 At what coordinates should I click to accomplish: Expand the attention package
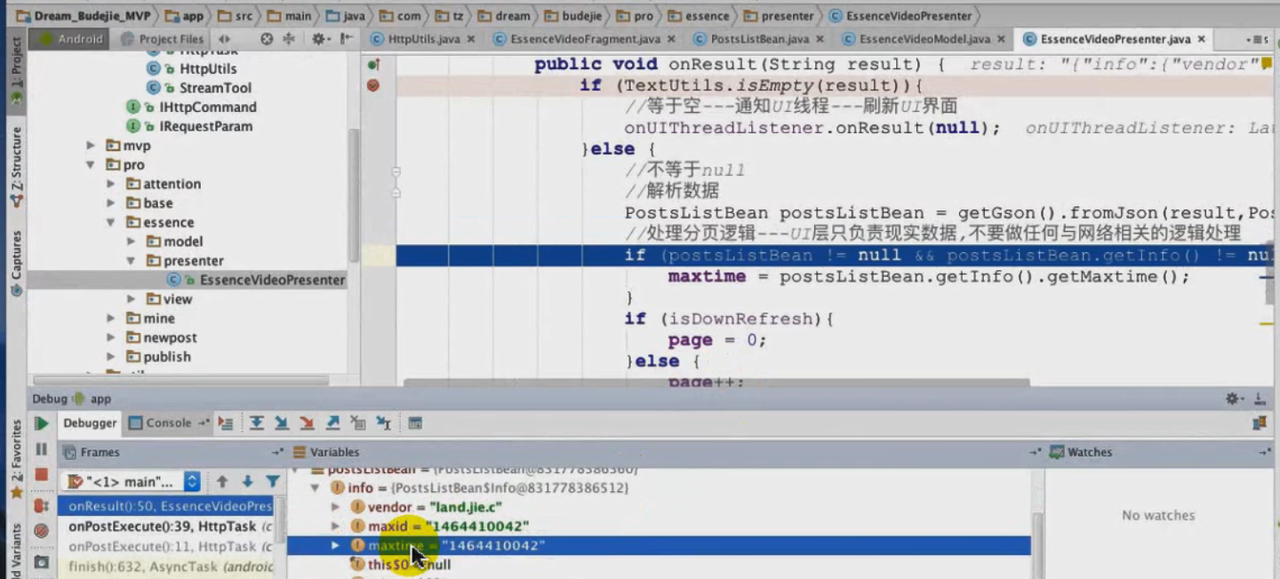click(x=111, y=184)
